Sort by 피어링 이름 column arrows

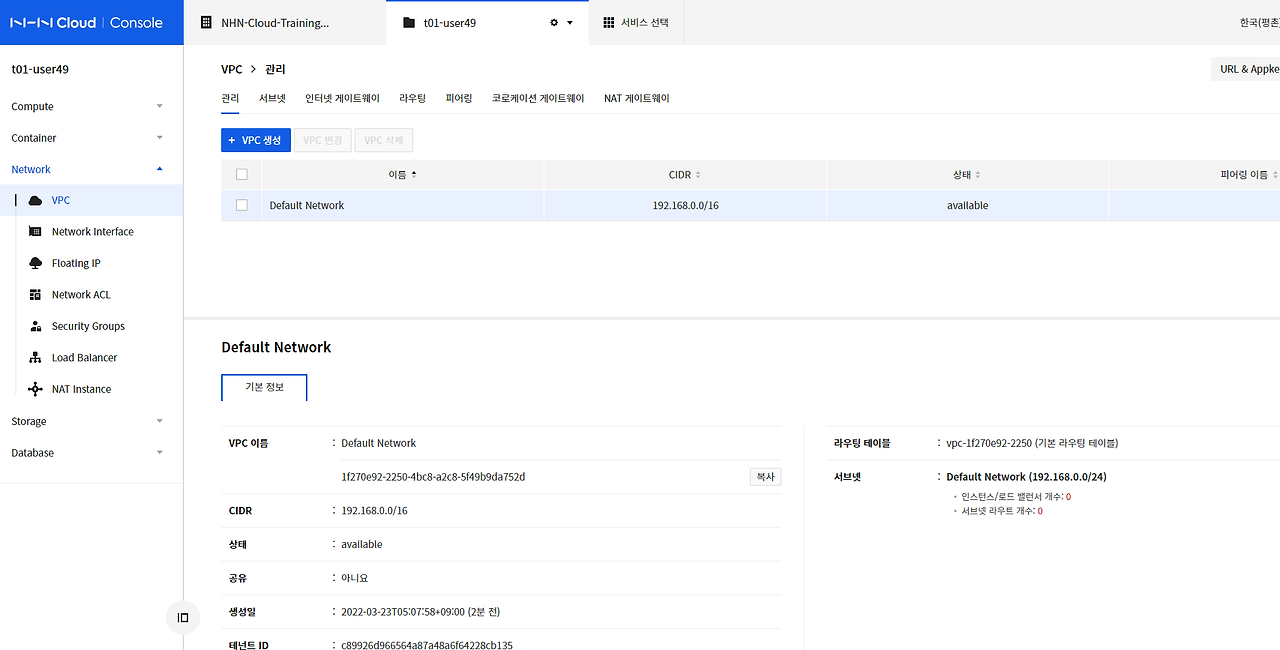tap(1275, 175)
